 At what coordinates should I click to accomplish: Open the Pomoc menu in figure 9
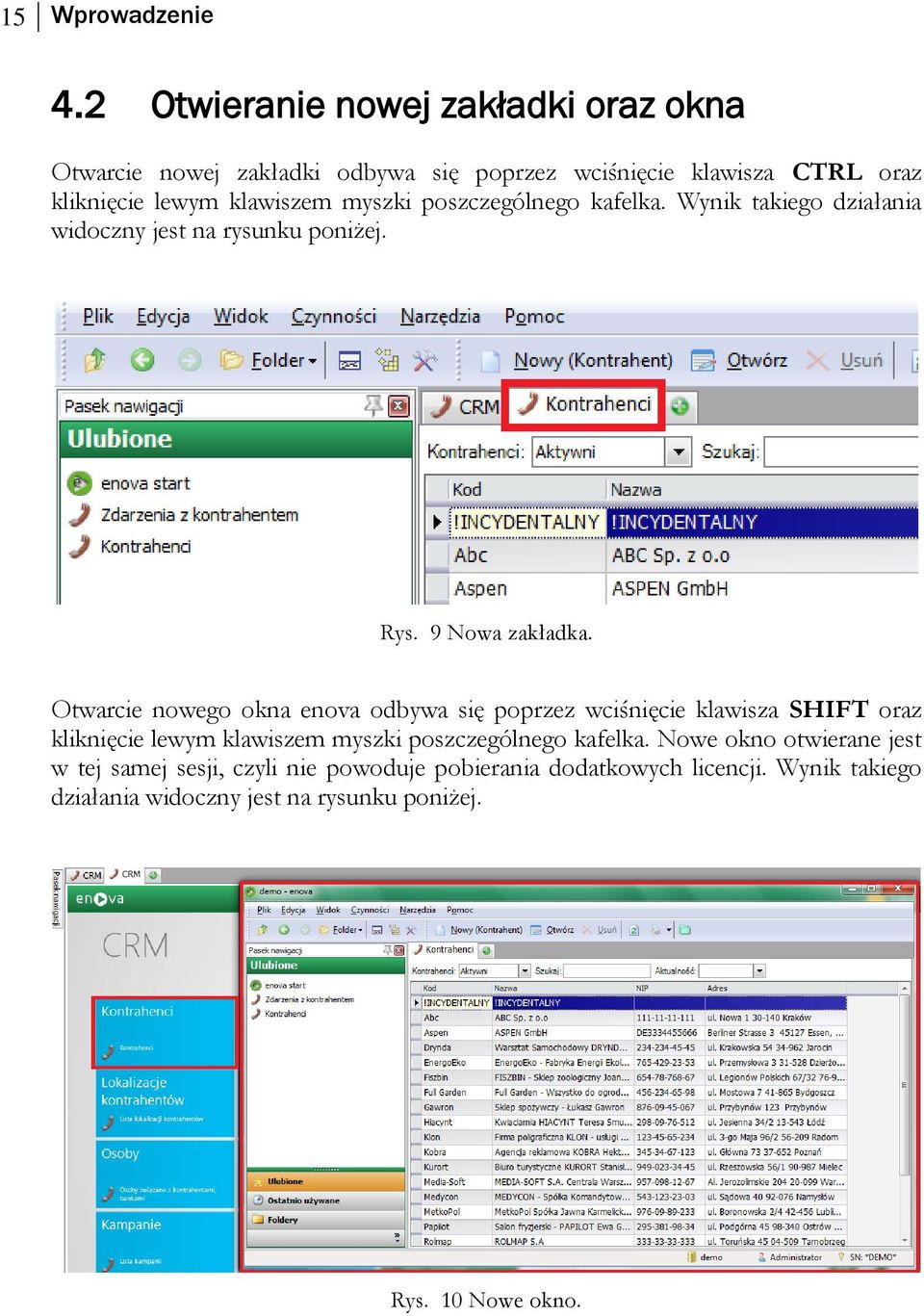click(x=534, y=317)
